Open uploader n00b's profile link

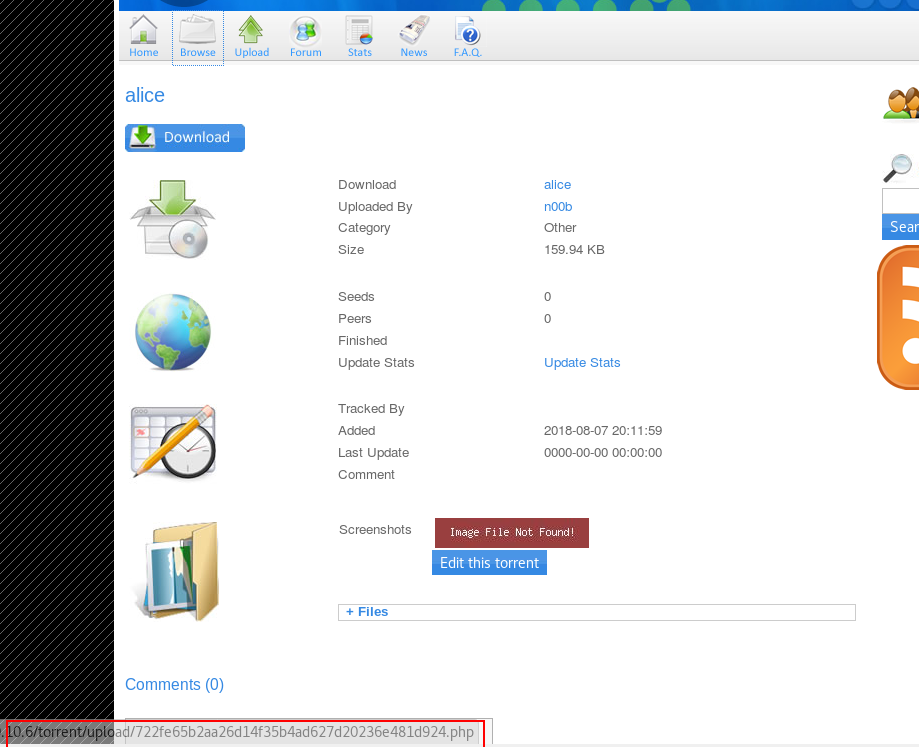click(557, 207)
